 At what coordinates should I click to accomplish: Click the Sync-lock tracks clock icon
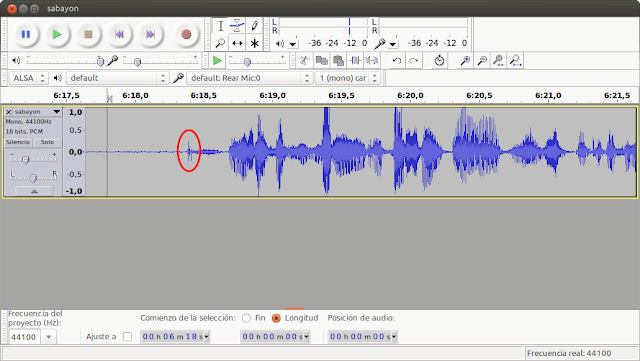click(x=439, y=61)
